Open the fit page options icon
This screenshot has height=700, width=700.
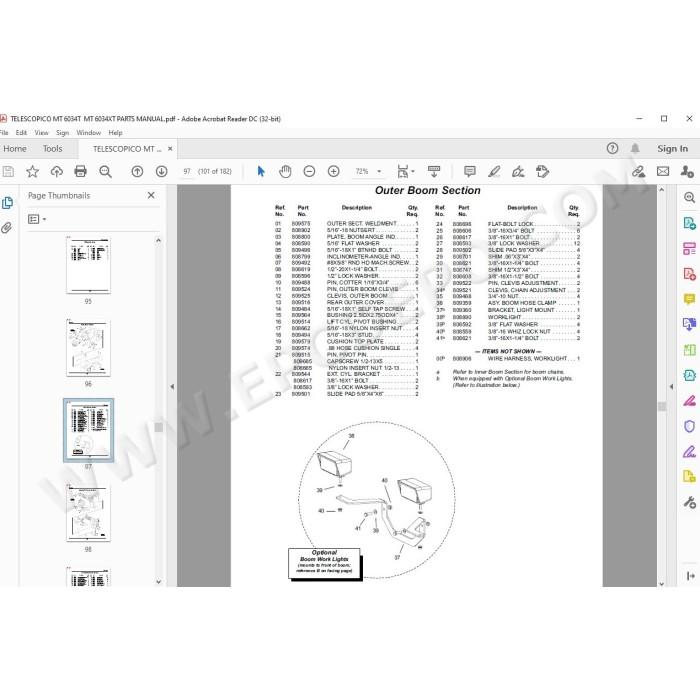(x=405, y=171)
